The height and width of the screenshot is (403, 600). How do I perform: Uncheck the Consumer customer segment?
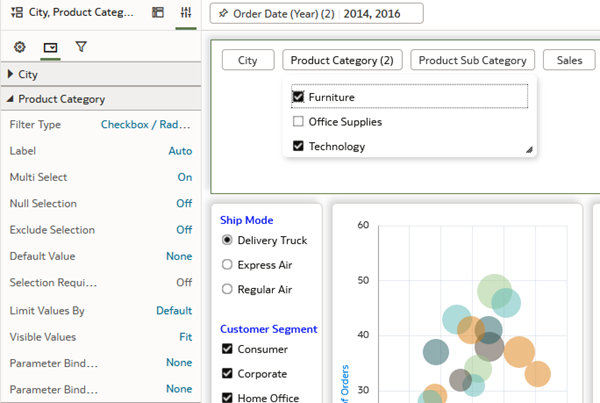[x=226, y=349]
